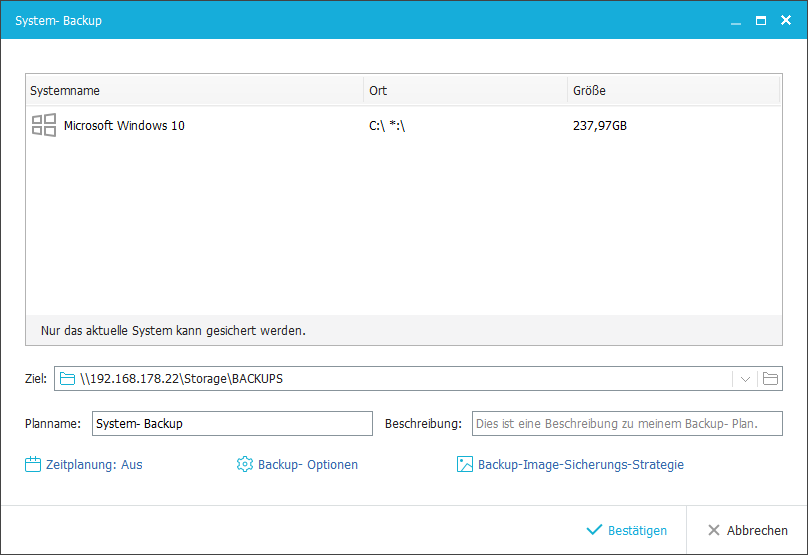Click the checkmark icon on Bestätigen
808x555 pixels.
594,530
